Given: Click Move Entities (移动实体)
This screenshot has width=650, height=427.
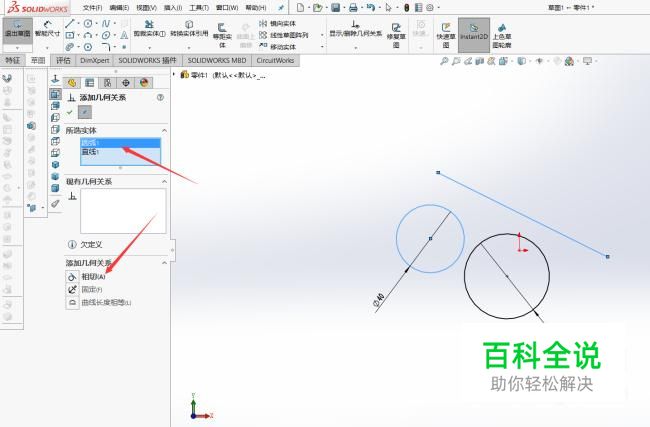Looking at the screenshot, I should 277,47.
